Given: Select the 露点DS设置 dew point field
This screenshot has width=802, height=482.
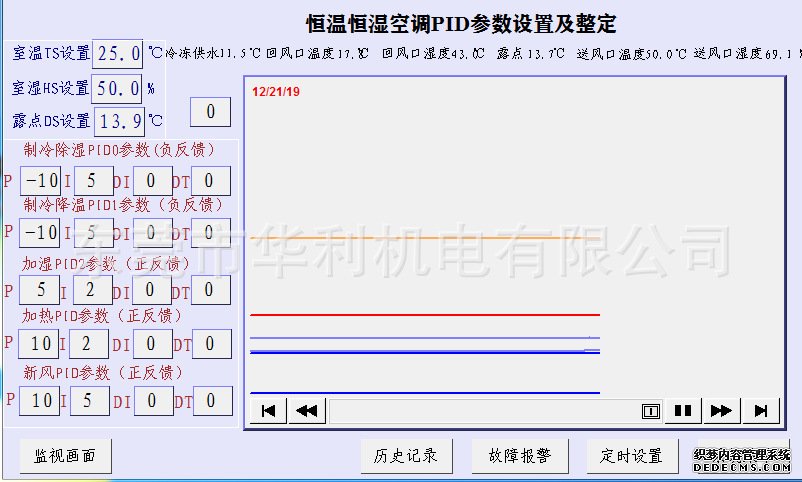Looking at the screenshot, I should click(x=119, y=122).
